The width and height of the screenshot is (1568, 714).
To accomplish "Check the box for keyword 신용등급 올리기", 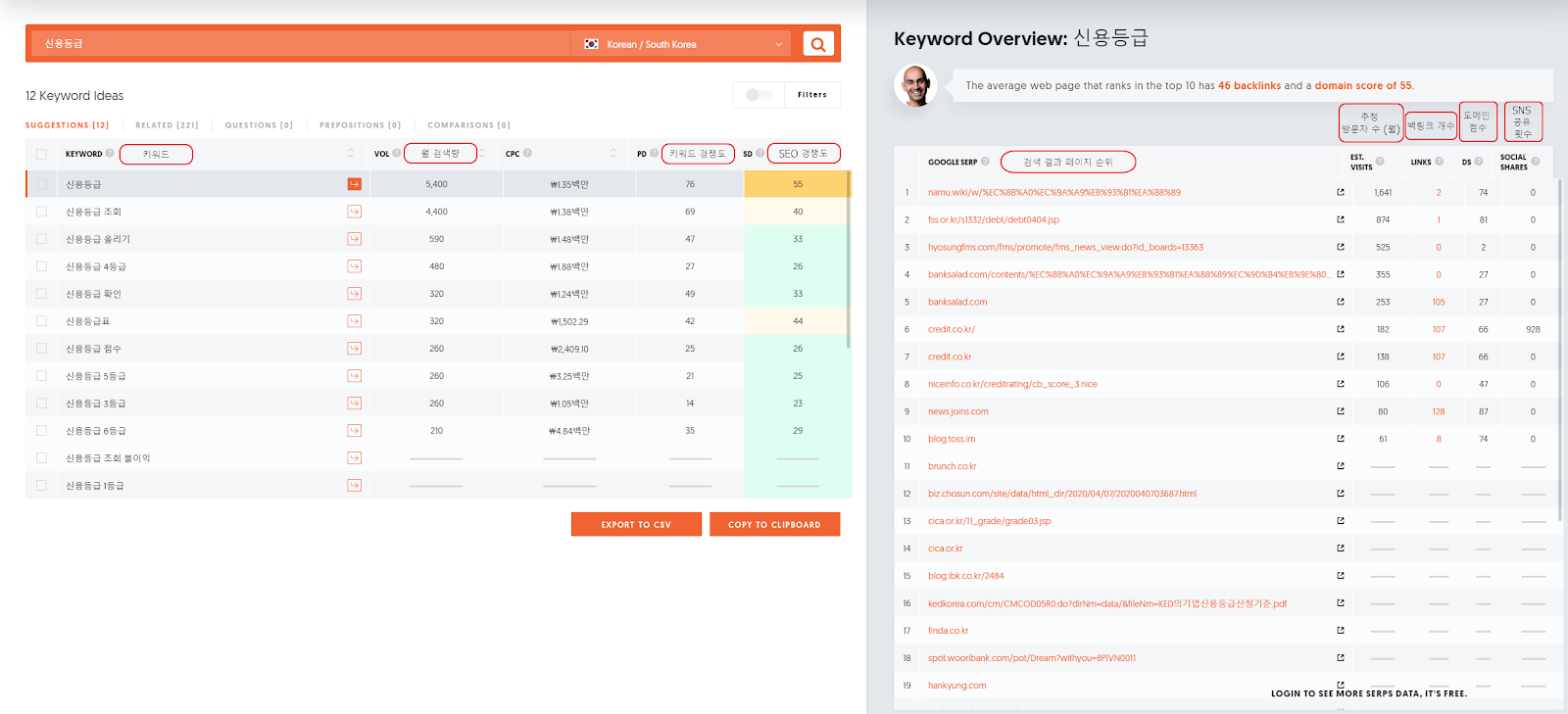I will pyautogui.click(x=41, y=239).
